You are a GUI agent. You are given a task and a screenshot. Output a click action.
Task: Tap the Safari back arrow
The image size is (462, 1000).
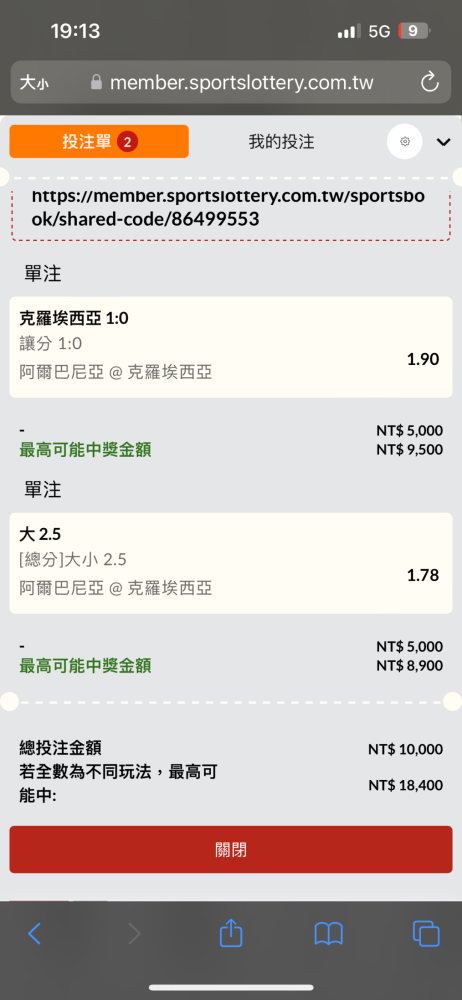pyautogui.click(x=34, y=934)
